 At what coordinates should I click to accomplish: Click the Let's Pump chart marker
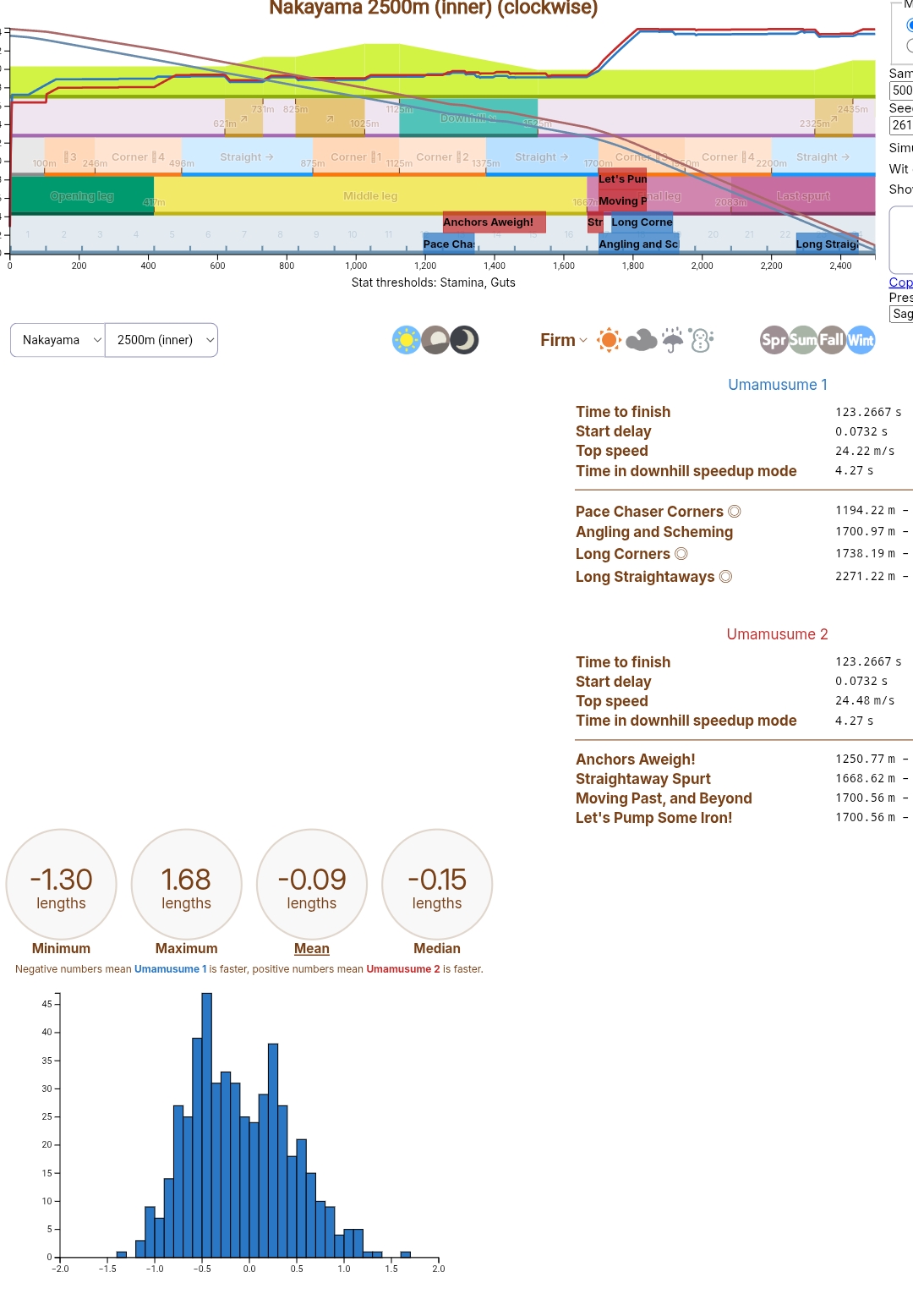[622, 179]
